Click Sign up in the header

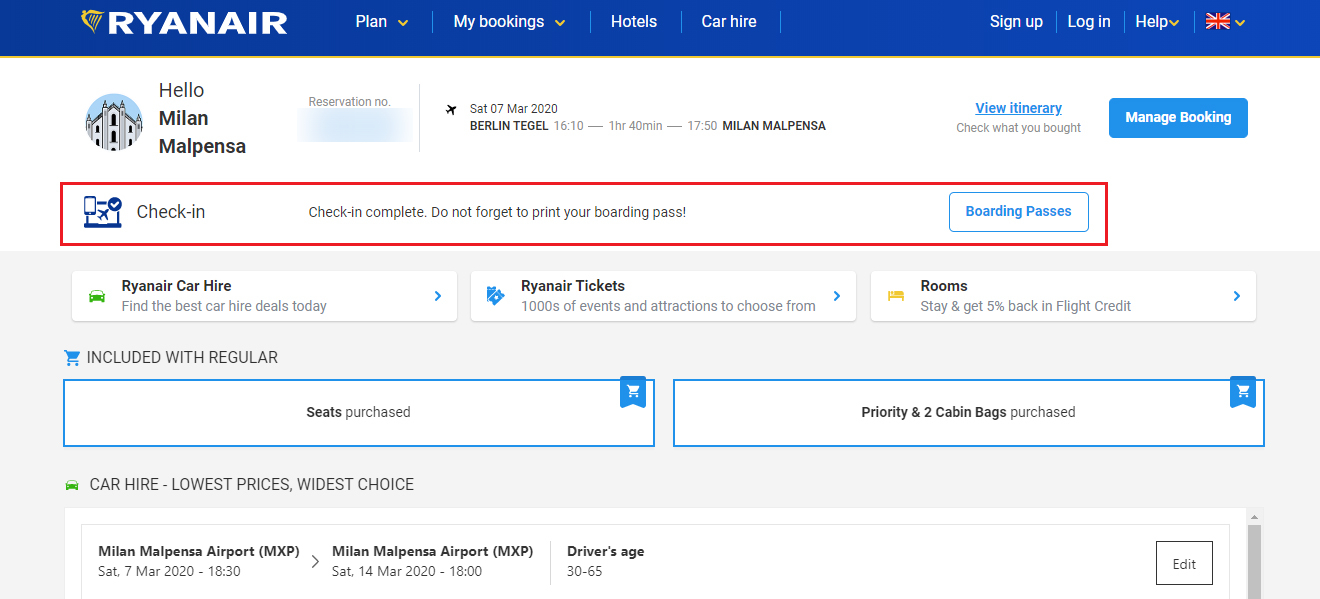coord(1016,22)
